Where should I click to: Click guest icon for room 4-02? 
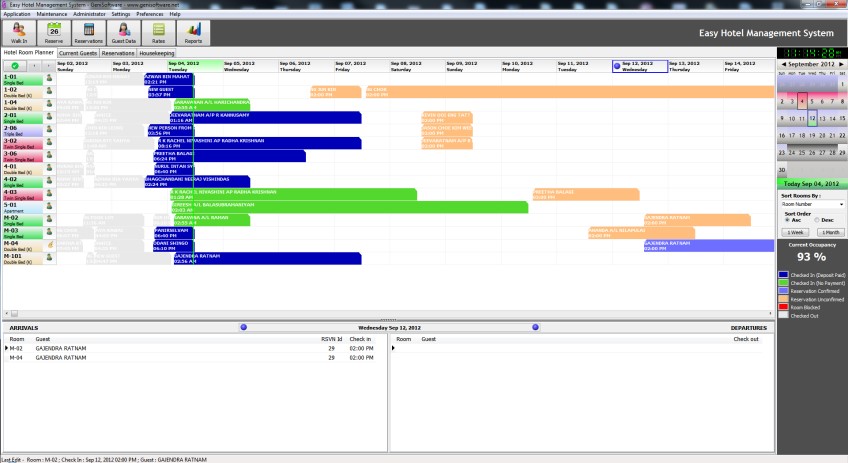[49, 180]
